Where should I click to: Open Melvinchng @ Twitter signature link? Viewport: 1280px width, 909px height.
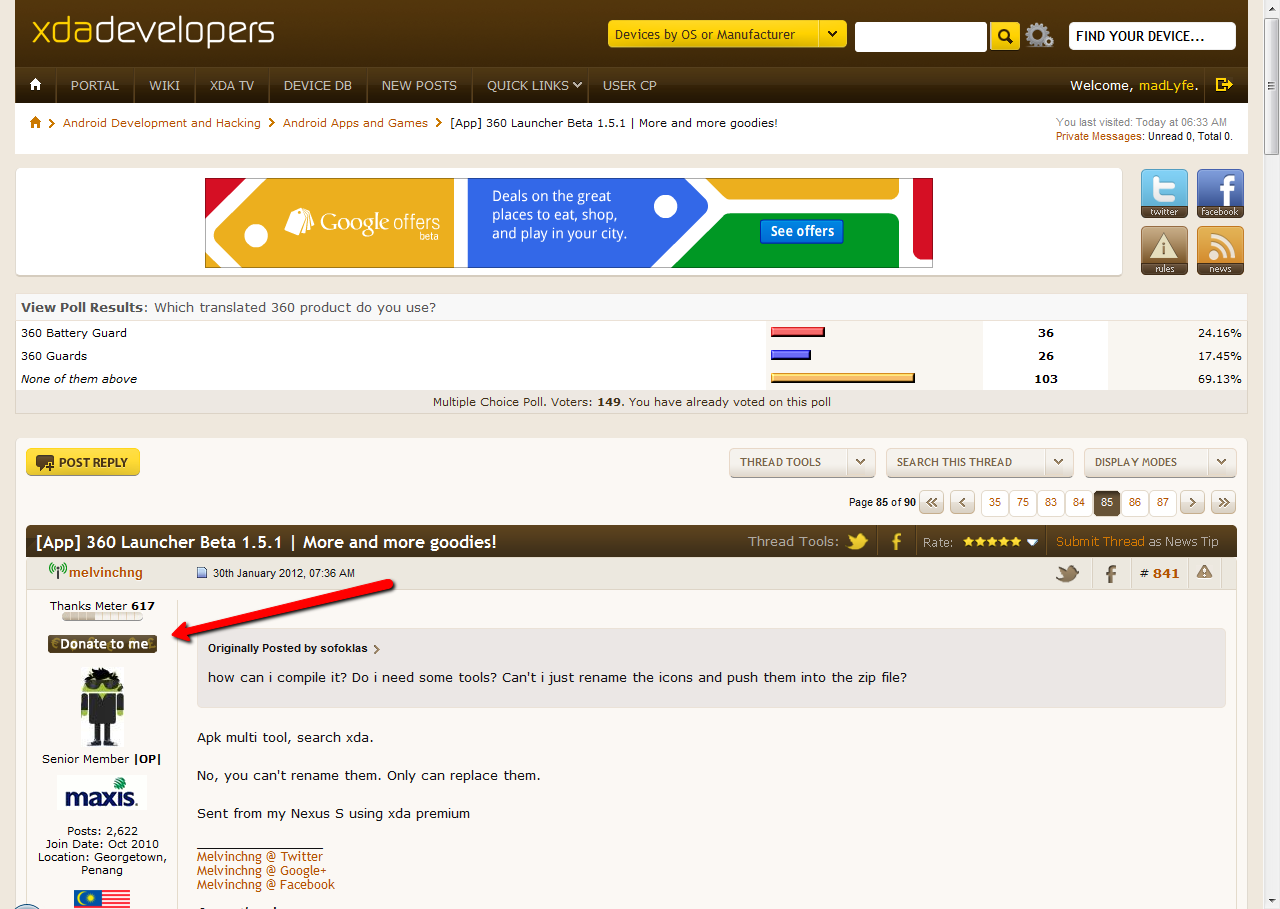(x=260, y=857)
